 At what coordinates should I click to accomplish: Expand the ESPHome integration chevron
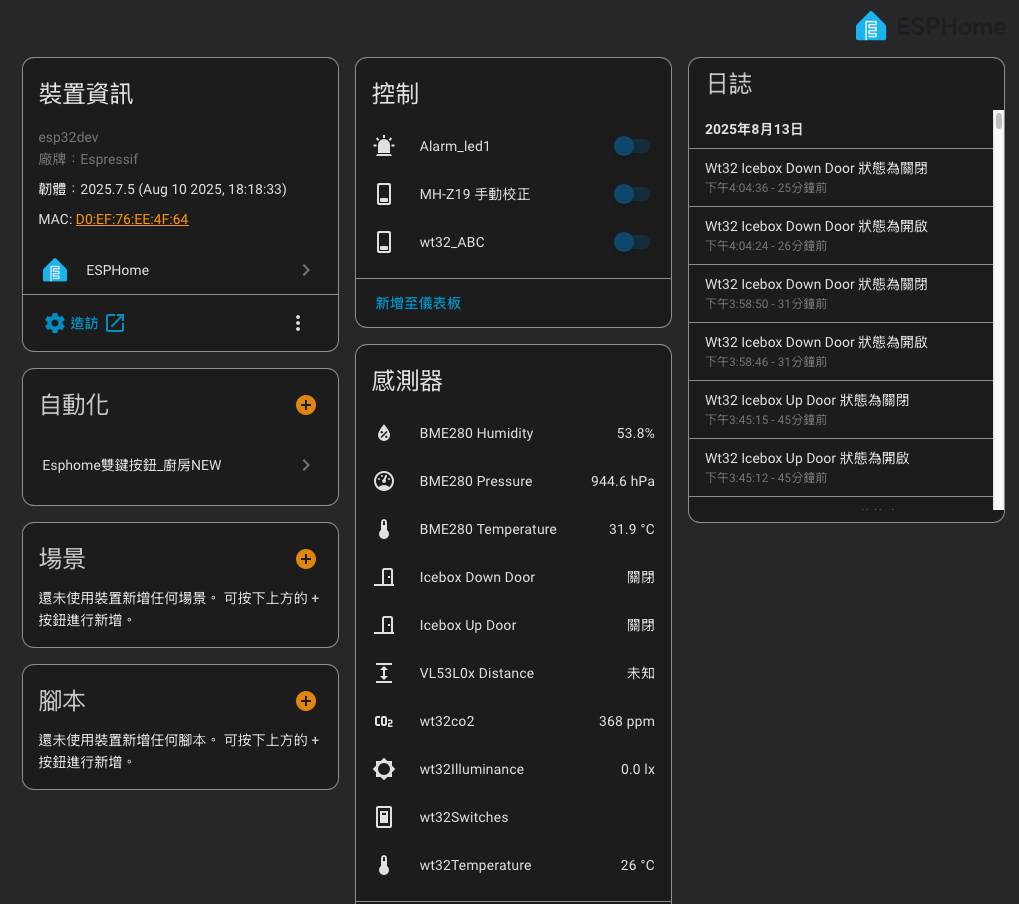pyautogui.click(x=306, y=270)
